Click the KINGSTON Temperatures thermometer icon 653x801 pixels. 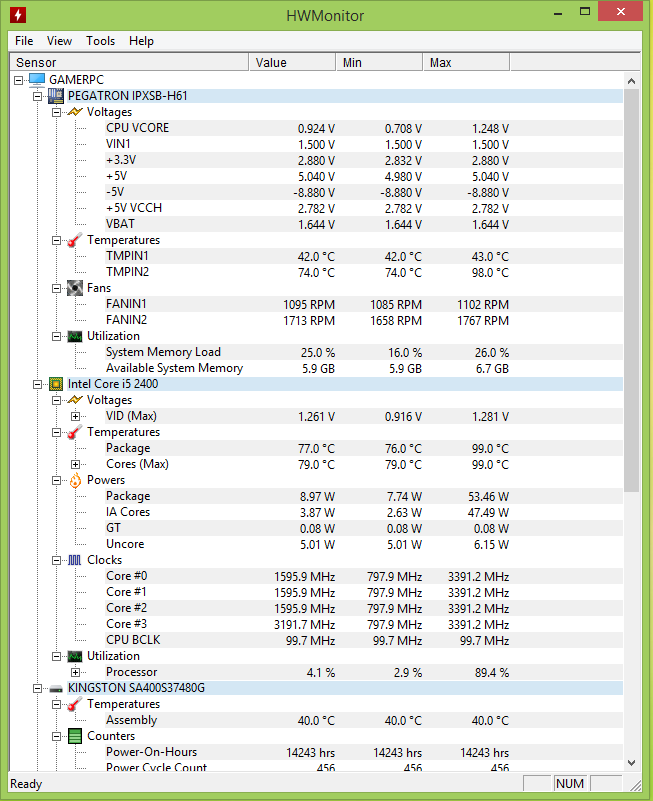75,704
